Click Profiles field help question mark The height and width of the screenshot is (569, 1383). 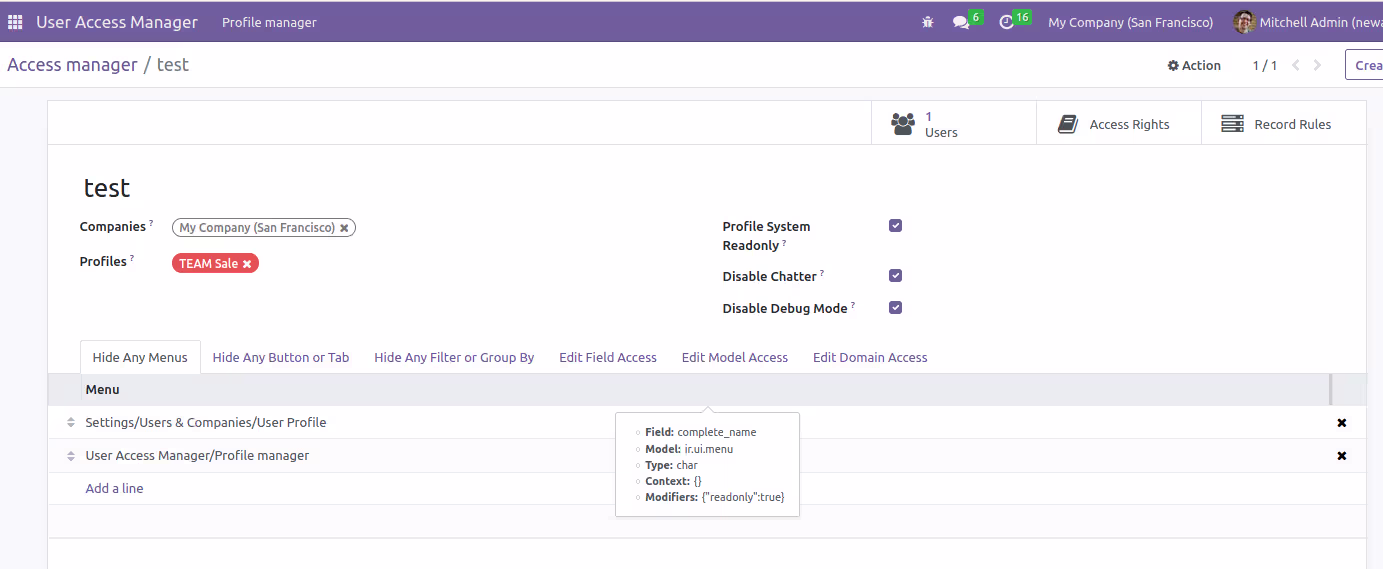132,259
